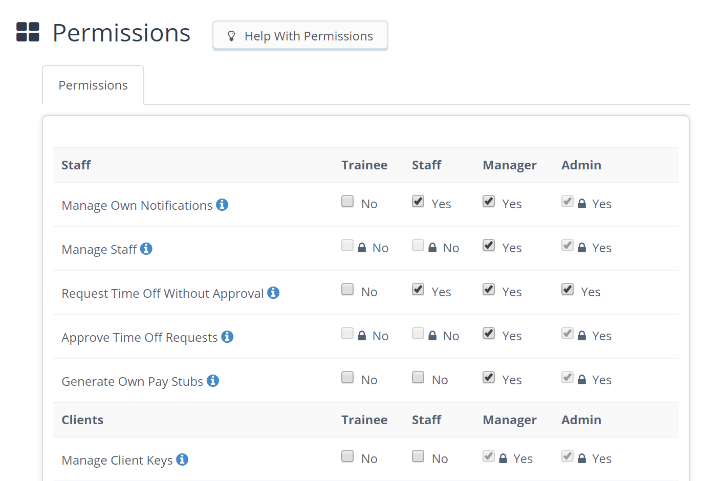This screenshot has height=481, width=720.
Task: Enable Manage Client Keys for Staff
Action: tap(418, 456)
